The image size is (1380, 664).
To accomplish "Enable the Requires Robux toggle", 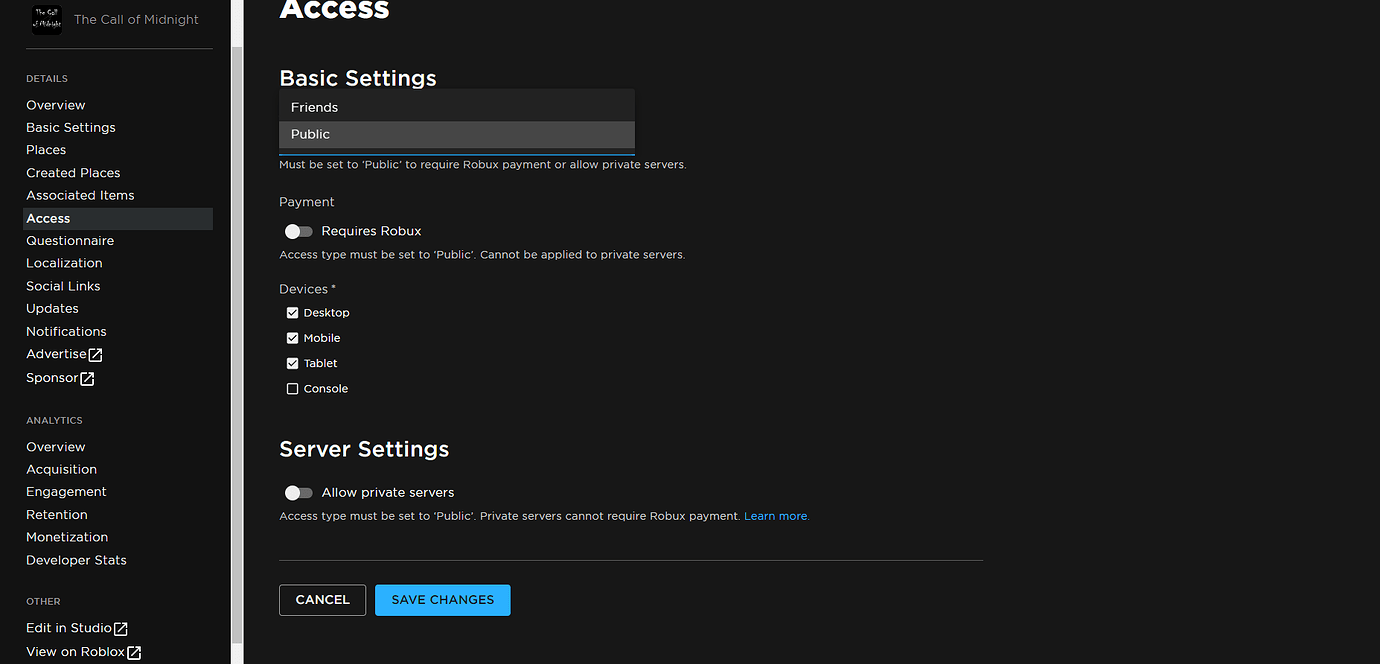I will click(298, 231).
